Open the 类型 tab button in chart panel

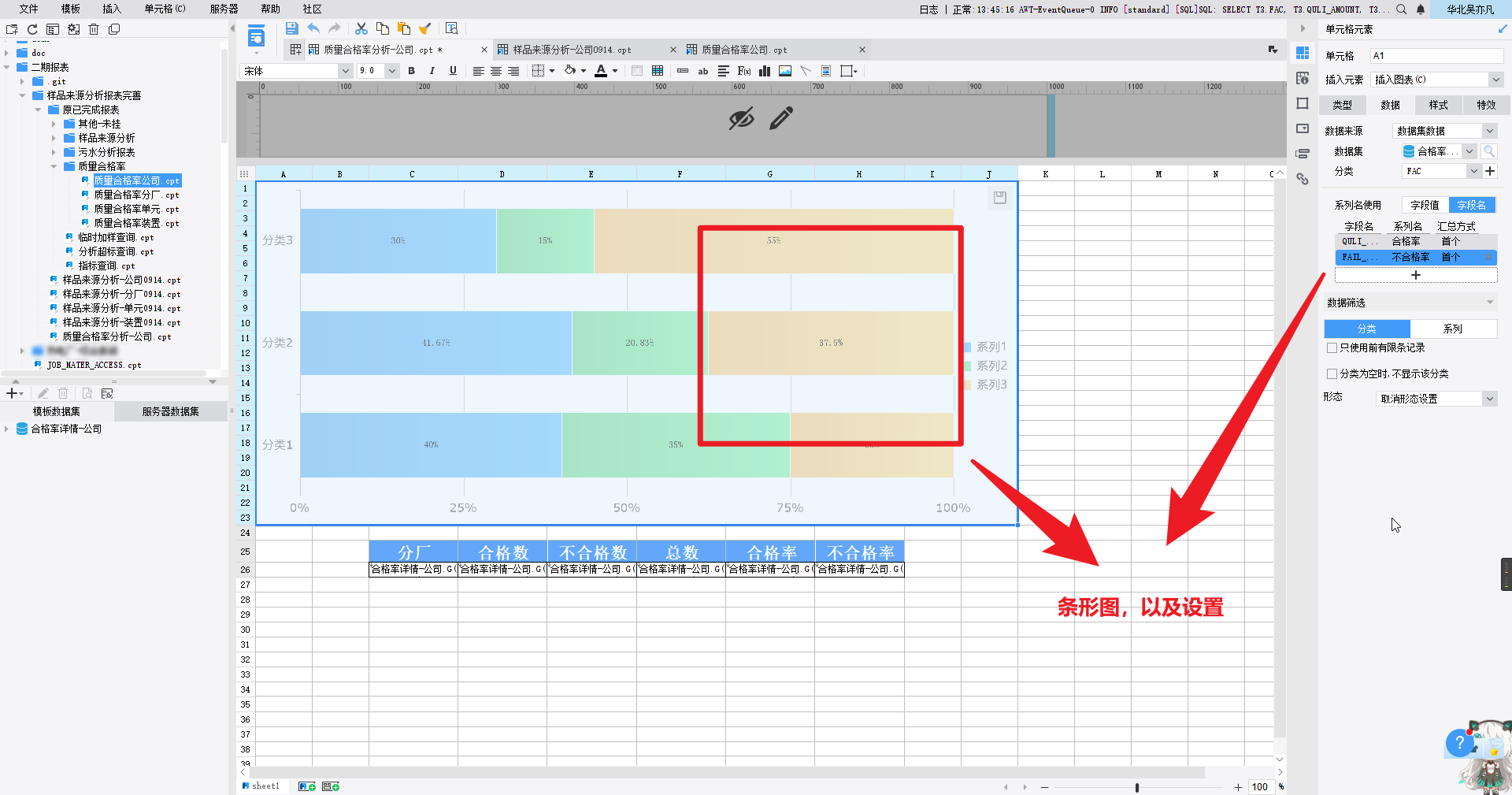1343,105
